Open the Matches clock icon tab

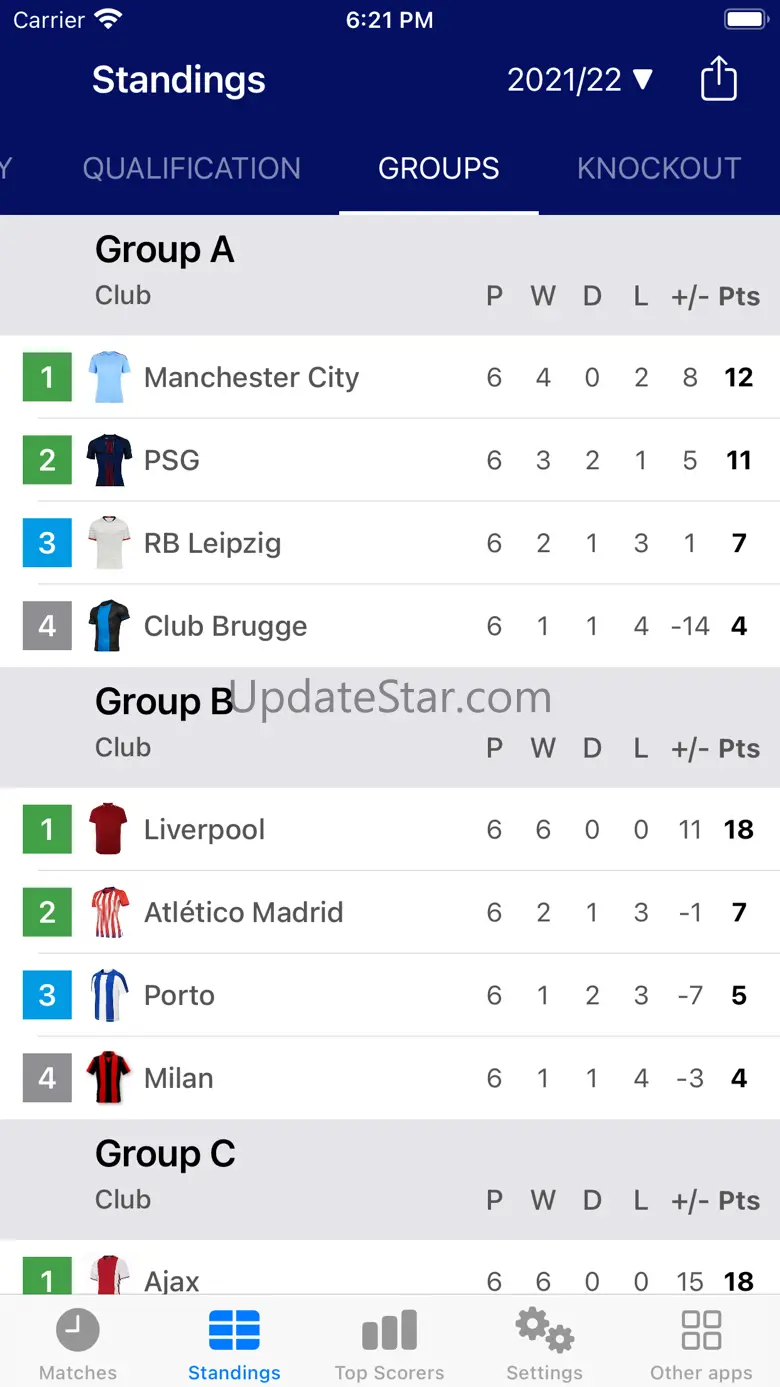tap(77, 1332)
